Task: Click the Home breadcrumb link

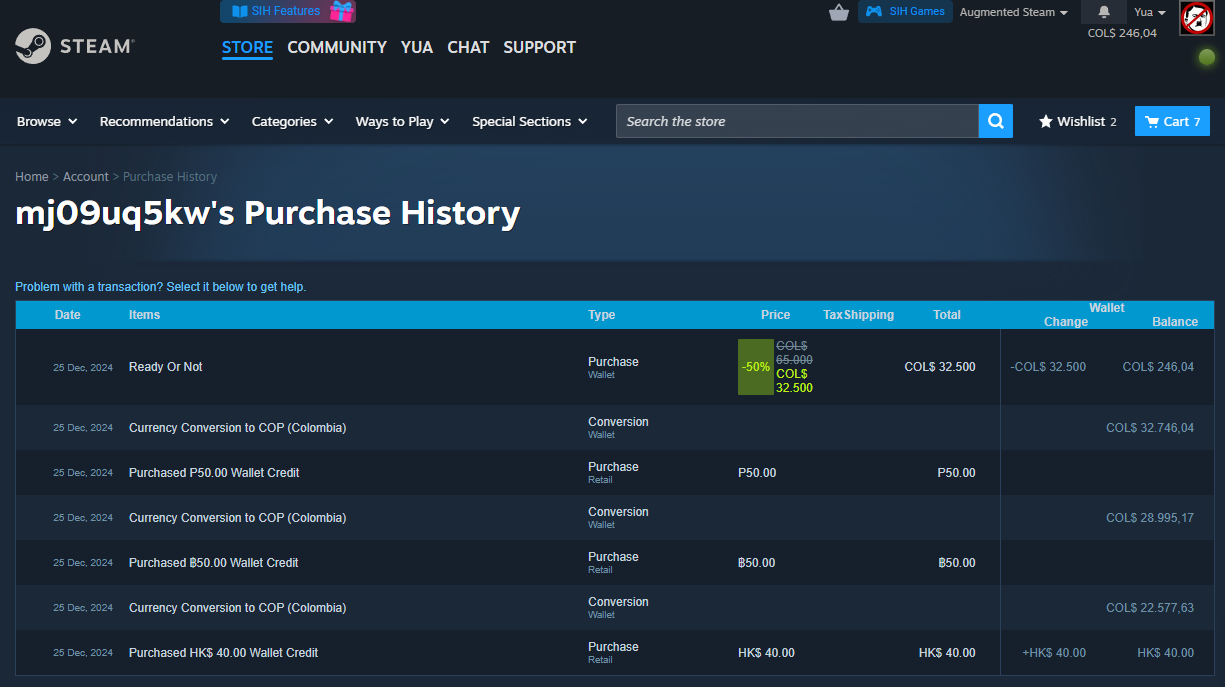Action: coord(32,176)
